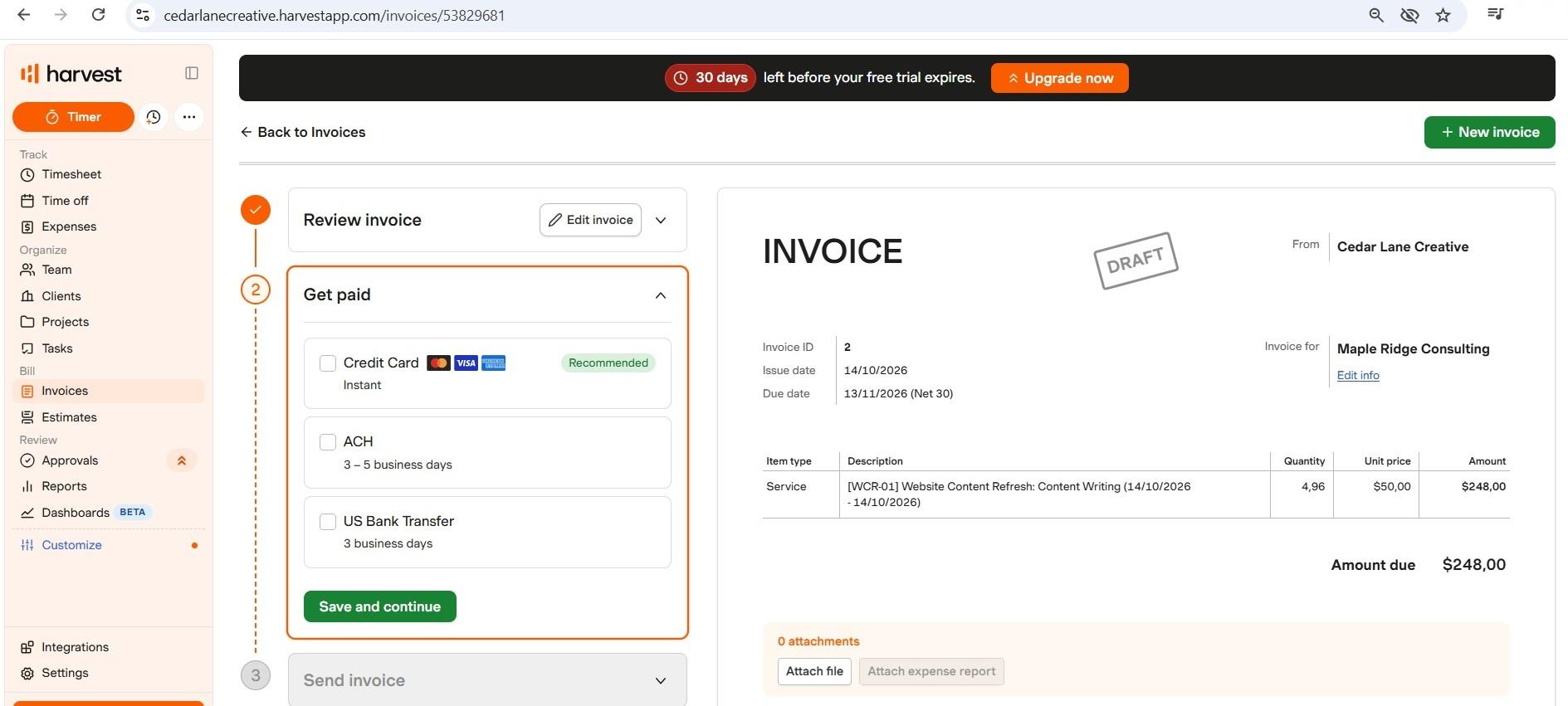Select US Bank Transfer checkbox
Screen dimensions: 1568x706
tap(328, 522)
